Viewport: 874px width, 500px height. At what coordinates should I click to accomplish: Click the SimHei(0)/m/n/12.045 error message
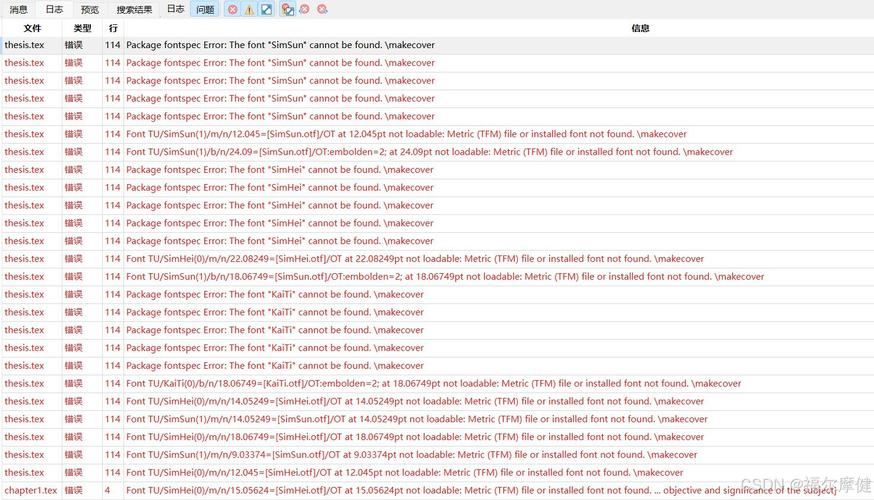[405, 473]
